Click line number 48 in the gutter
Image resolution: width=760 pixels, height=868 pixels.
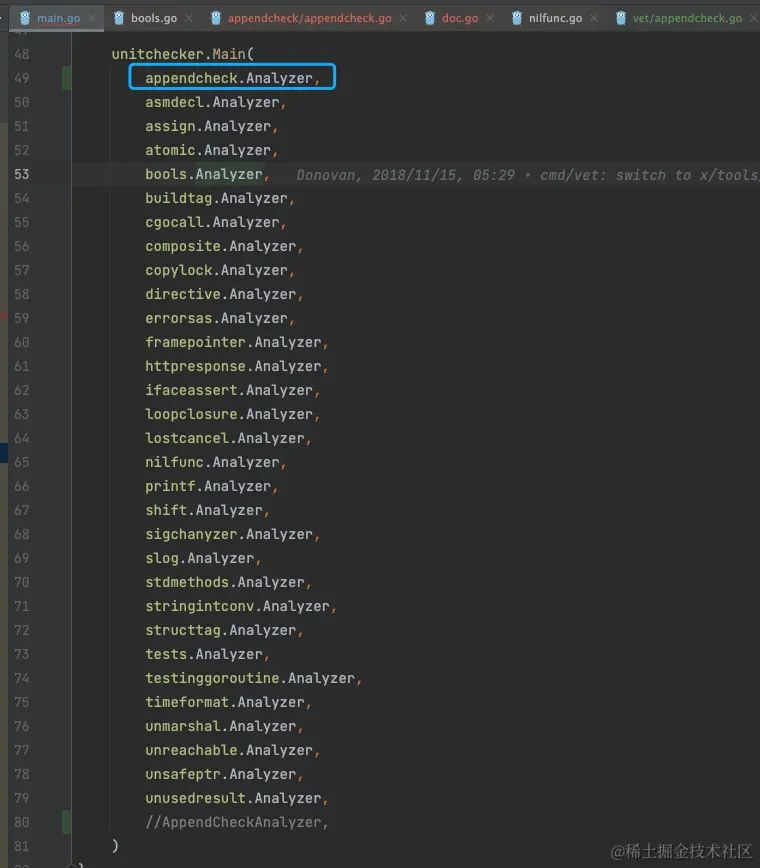(22, 54)
